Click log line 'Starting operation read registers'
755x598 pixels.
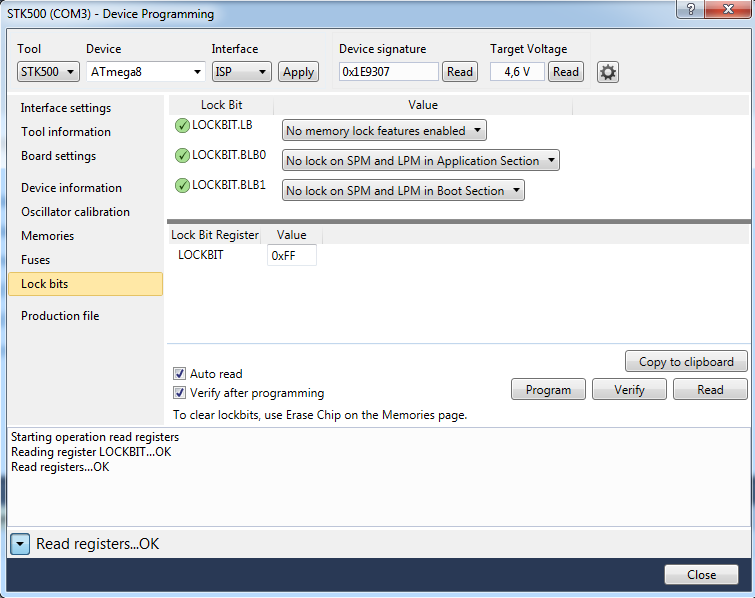95,437
